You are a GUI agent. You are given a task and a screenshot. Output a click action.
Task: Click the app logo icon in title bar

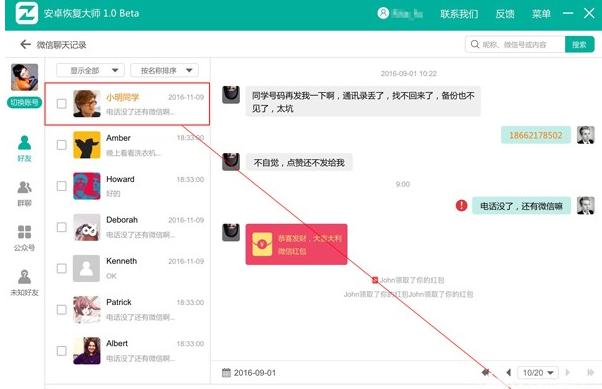[x=26, y=13]
